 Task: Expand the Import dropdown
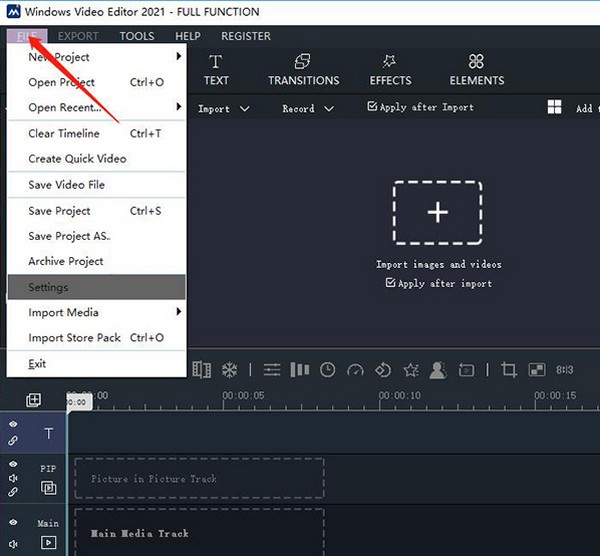tap(224, 108)
